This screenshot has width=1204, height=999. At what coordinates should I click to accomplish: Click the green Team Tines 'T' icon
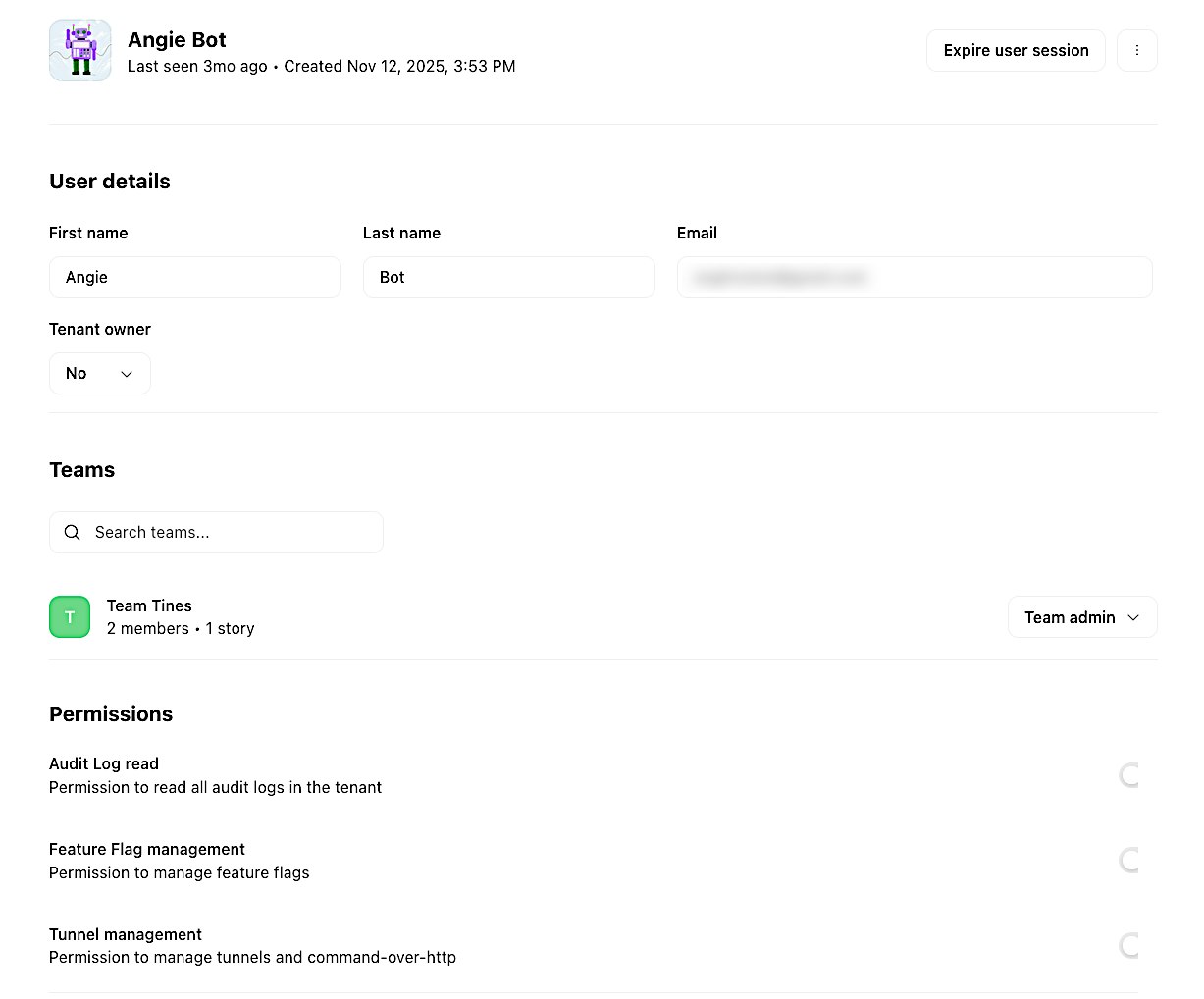[70, 617]
